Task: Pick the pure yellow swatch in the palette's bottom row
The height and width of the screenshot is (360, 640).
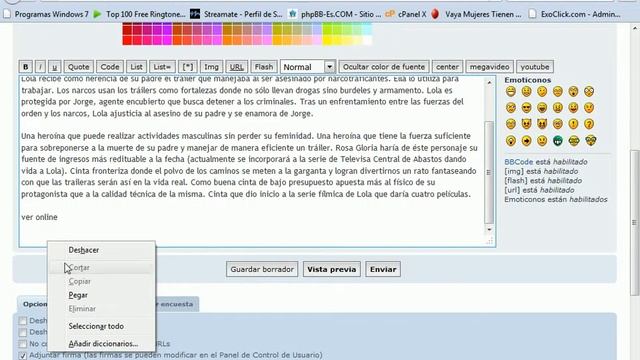Action: 327,40
